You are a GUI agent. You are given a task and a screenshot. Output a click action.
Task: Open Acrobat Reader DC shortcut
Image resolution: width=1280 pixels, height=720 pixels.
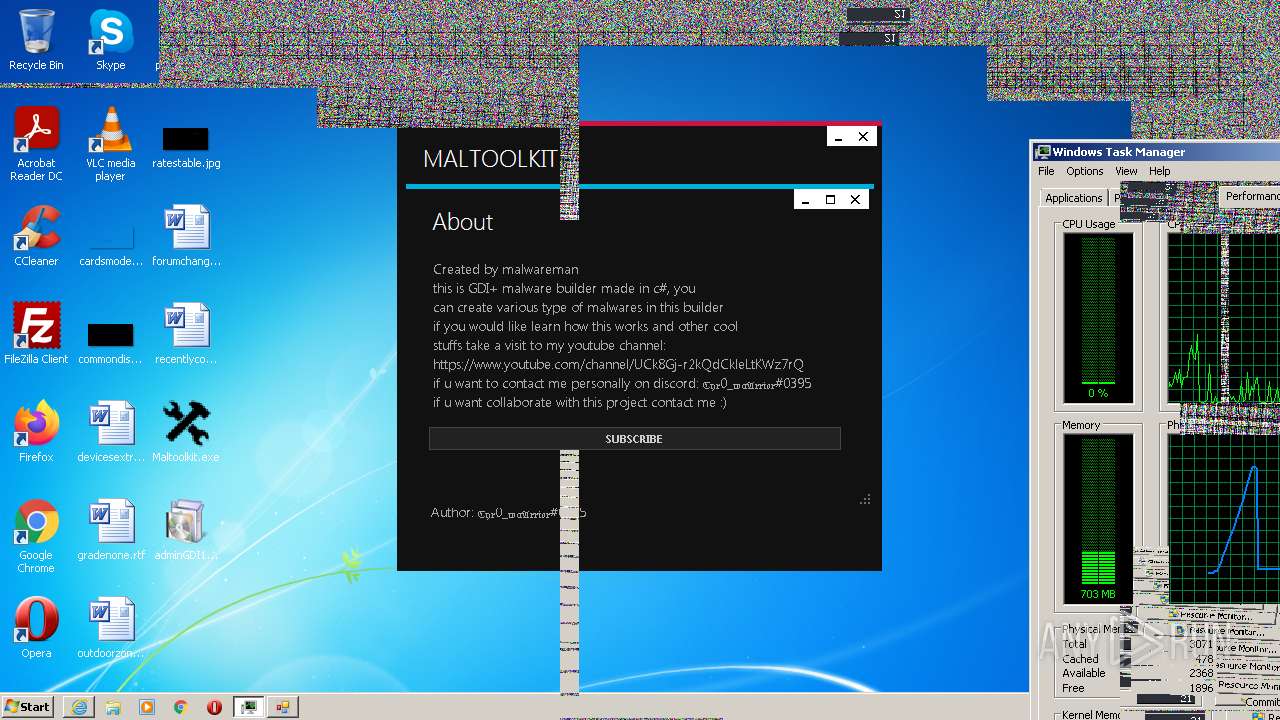(x=36, y=143)
